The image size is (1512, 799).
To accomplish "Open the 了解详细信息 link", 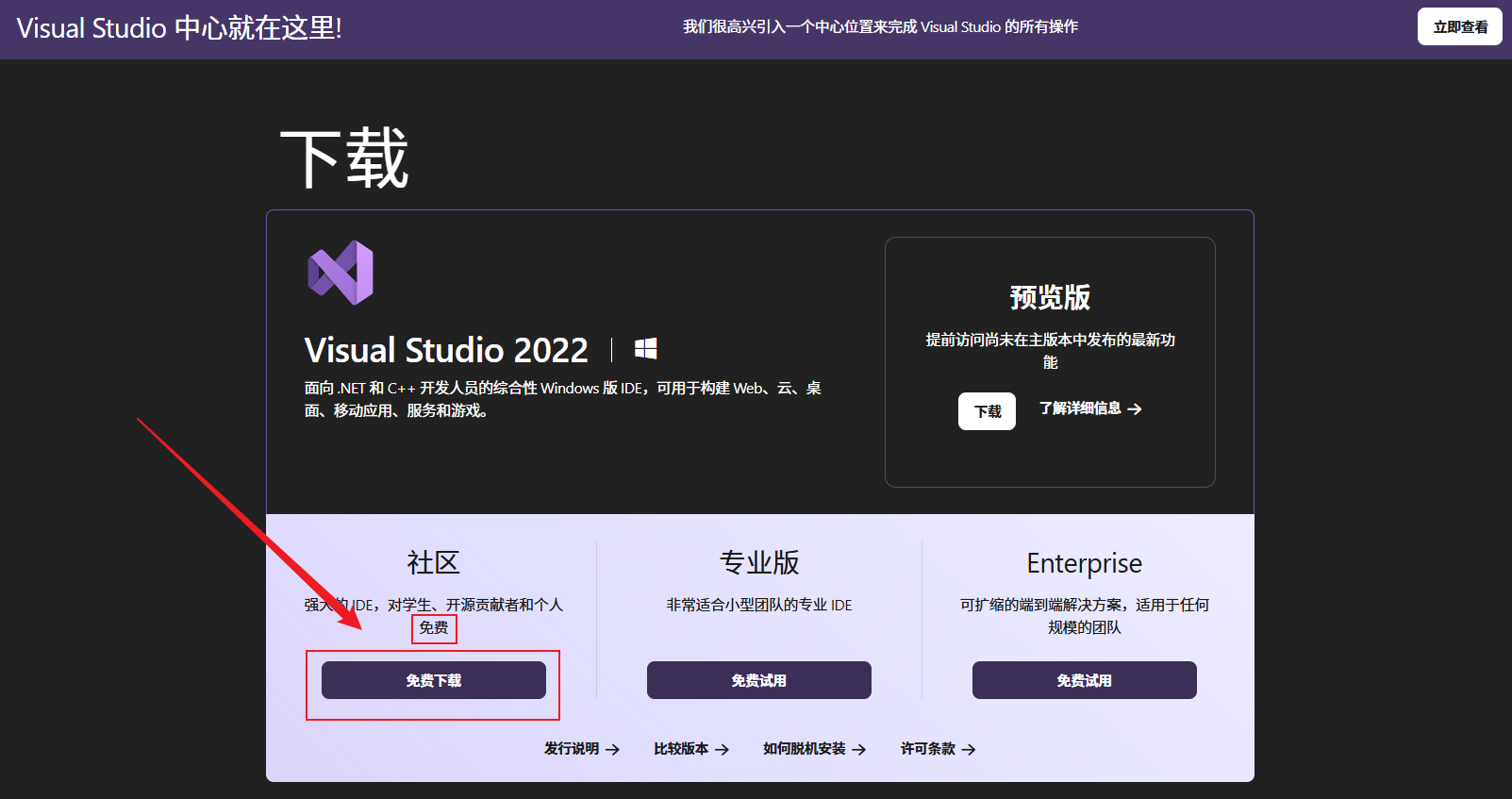I will [x=1090, y=408].
